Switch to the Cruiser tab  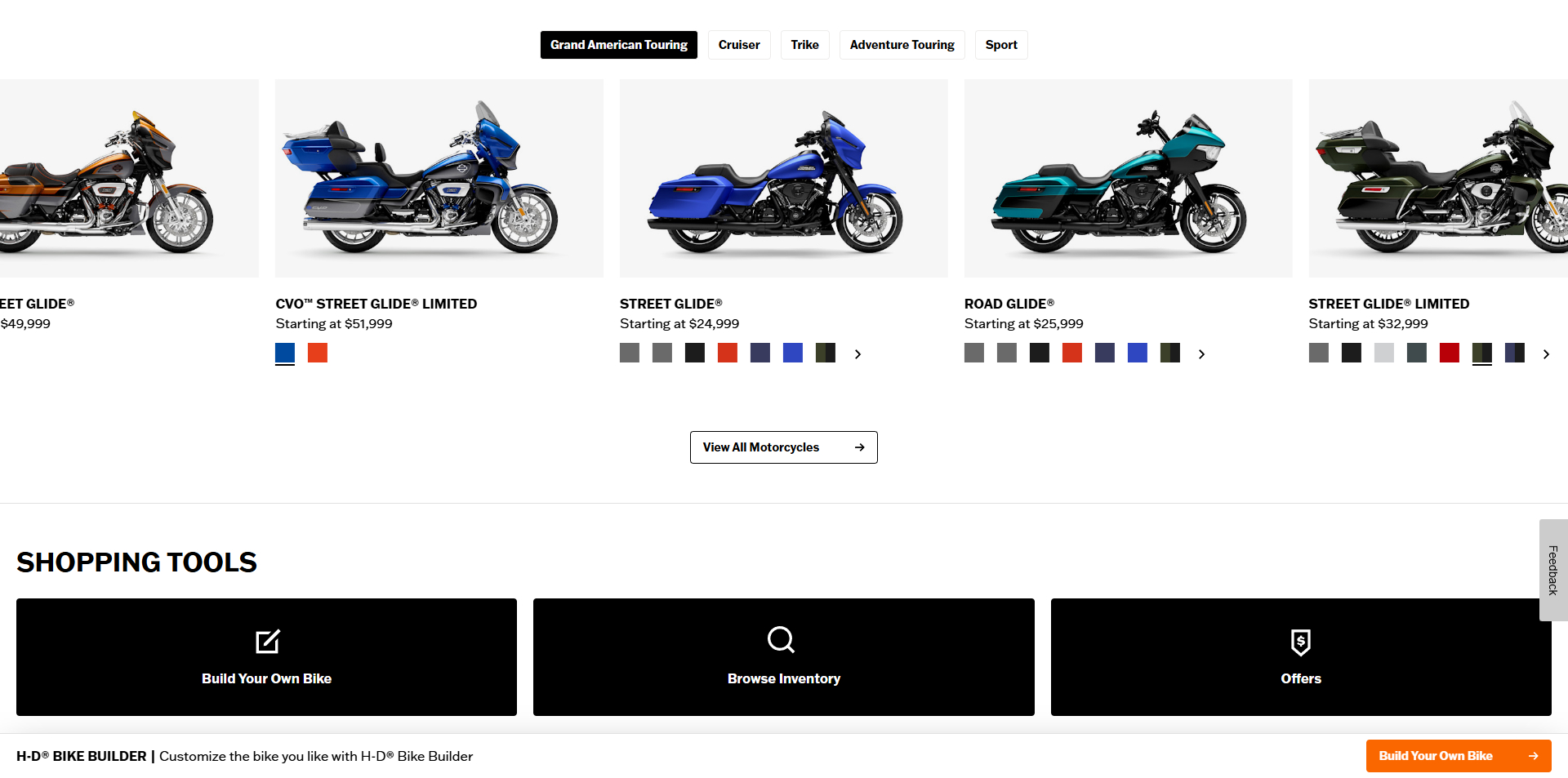(x=739, y=45)
